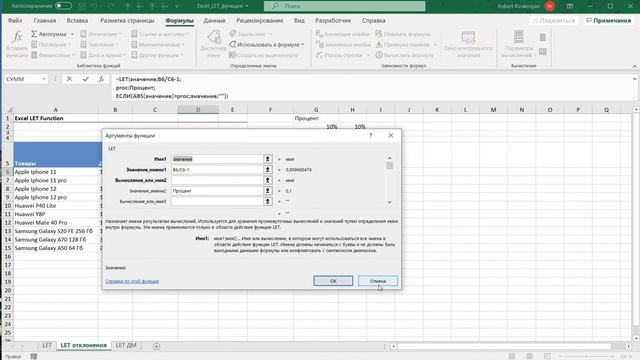Click range-select icon for Значение_имени1 field
The height and width of the screenshot is (360, 640).
[x=268, y=169]
